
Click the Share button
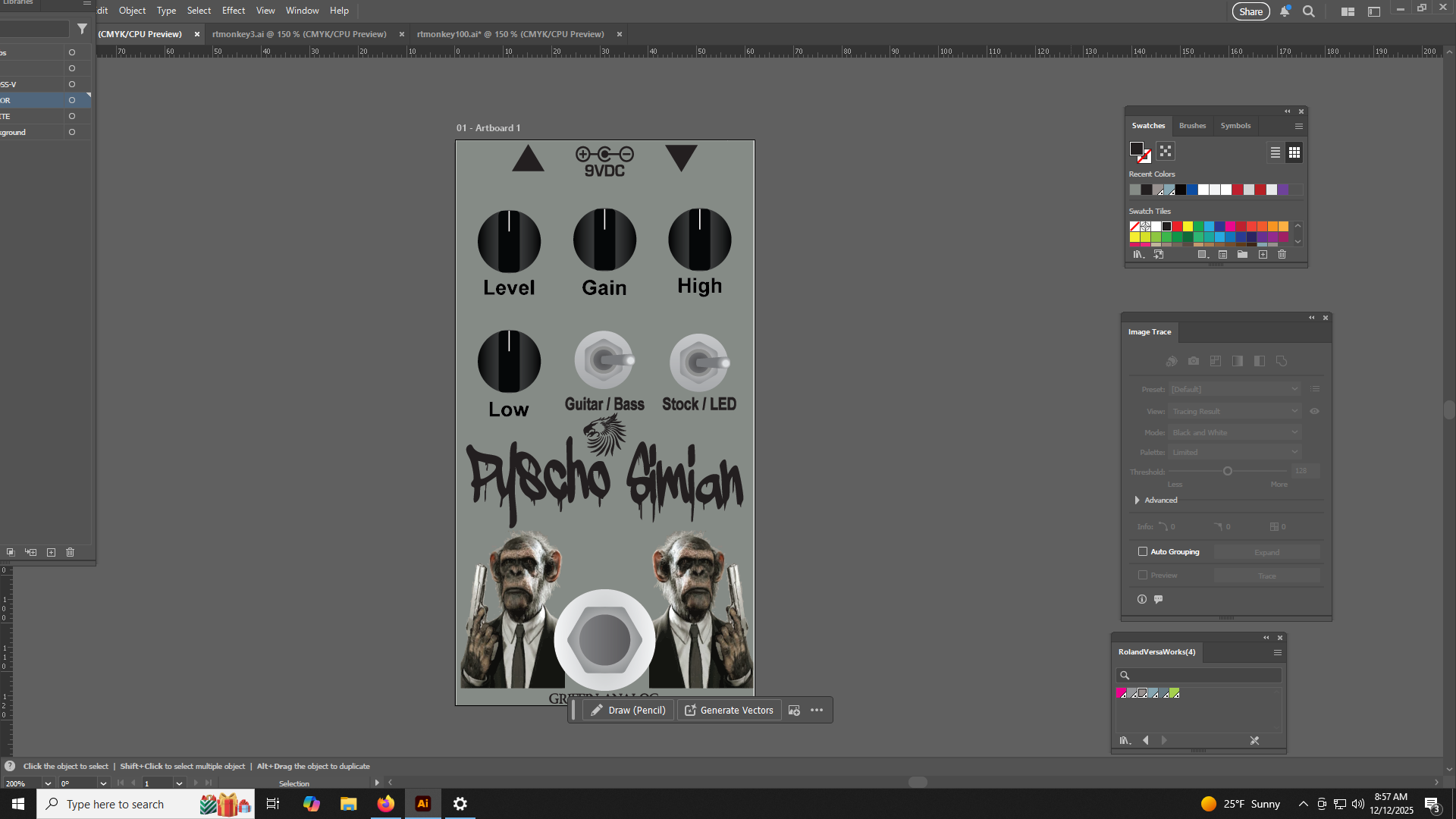click(1250, 11)
